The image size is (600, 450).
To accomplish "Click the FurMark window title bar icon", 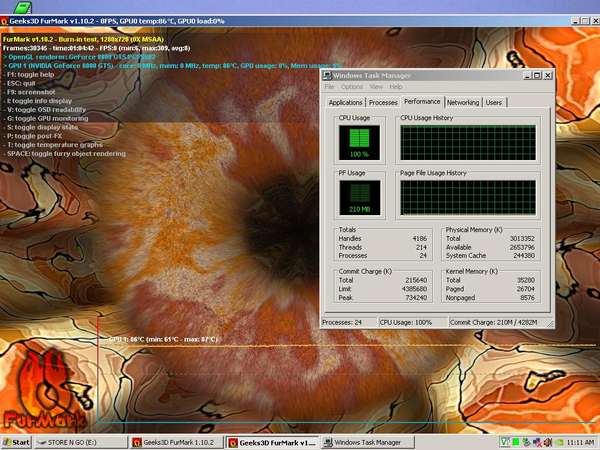I will pos(4,21).
